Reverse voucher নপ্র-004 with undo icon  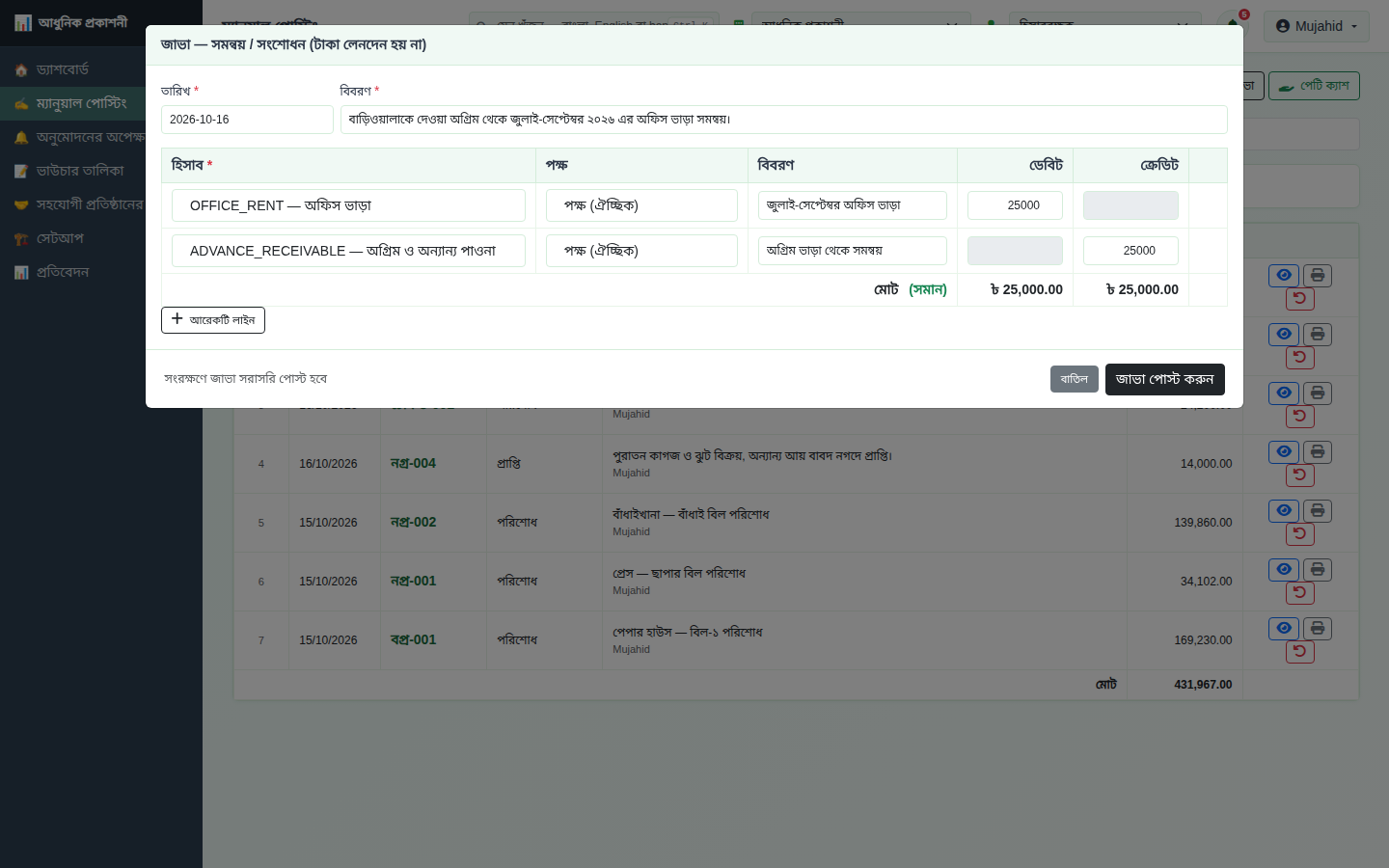pyautogui.click(x=1300, y=475)
